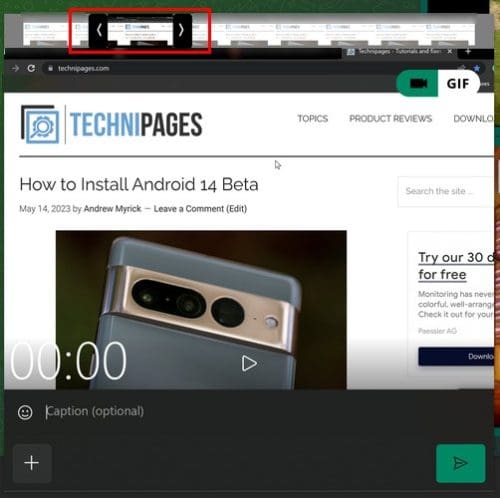Open the Andrew Myrick author link

[x=112, y=209]
